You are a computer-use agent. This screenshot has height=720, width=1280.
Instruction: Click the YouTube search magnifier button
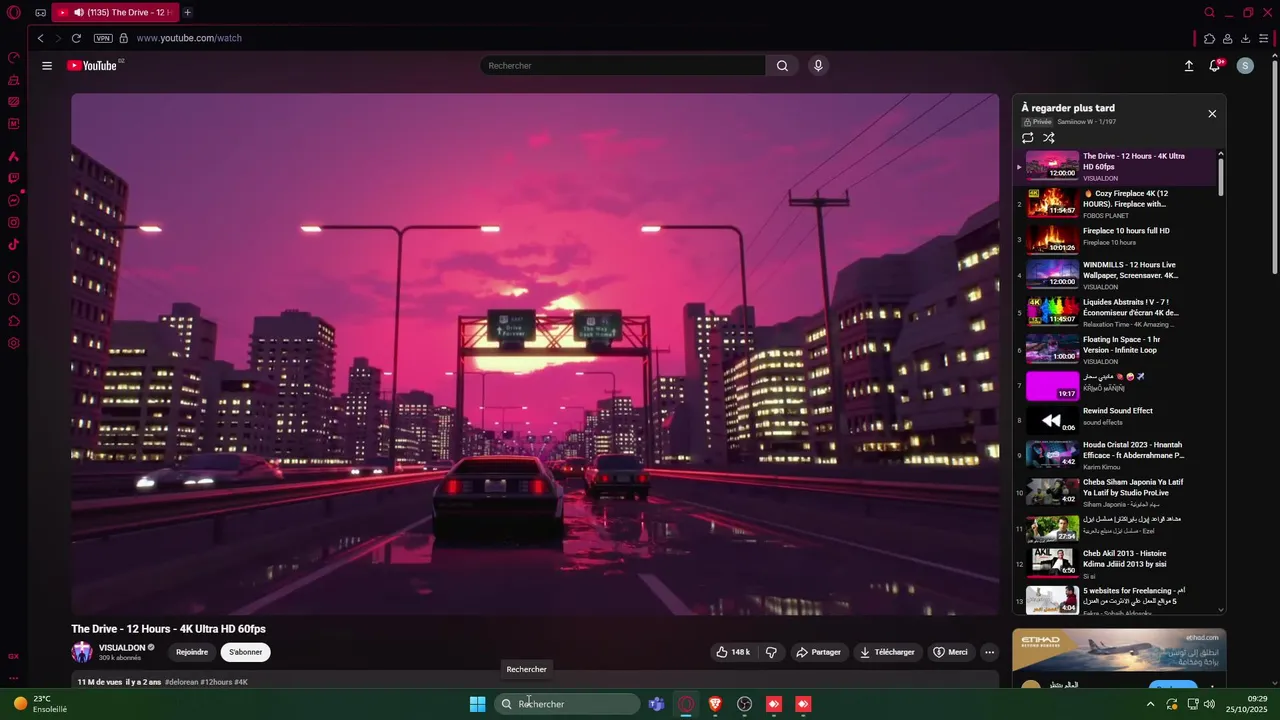pos(782,66)
